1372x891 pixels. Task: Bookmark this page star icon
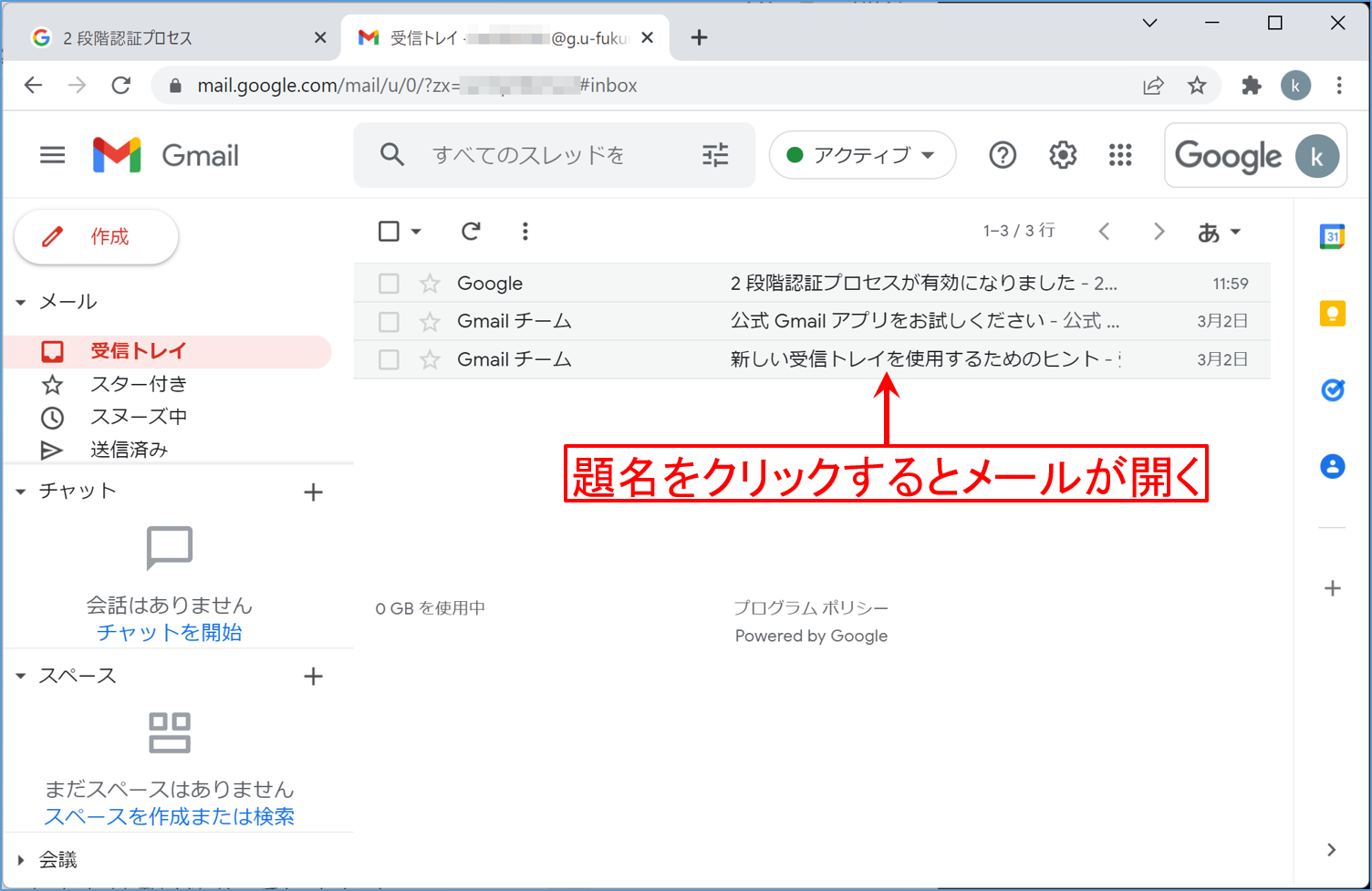pos(1197,86)
